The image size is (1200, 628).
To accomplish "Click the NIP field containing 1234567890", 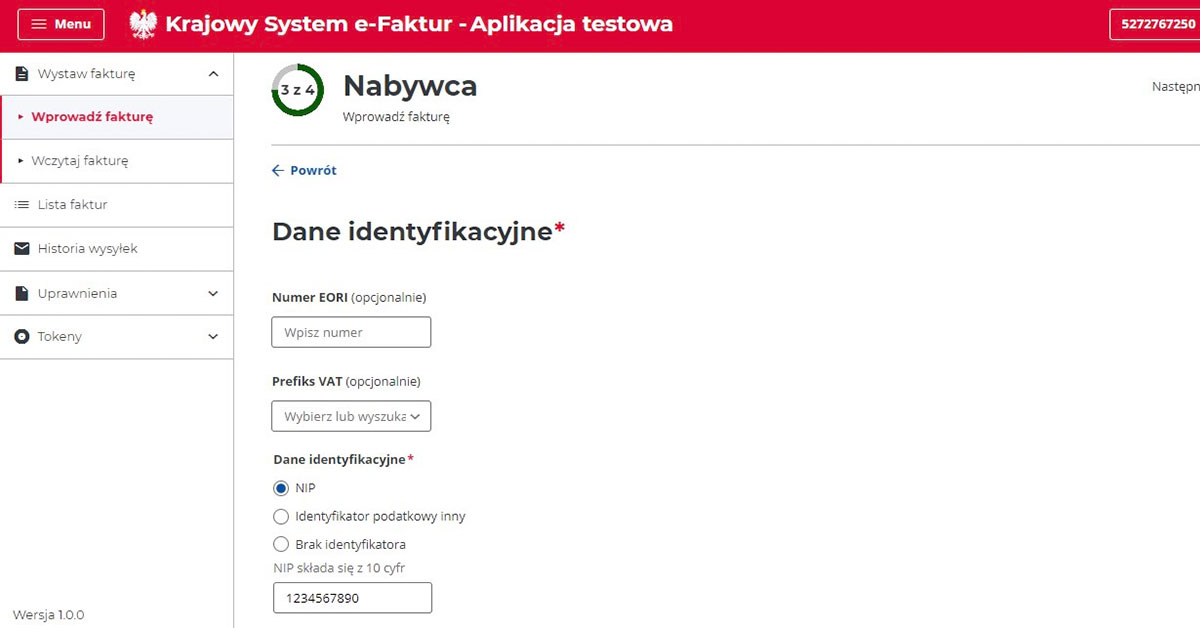I will coord(352,598).
